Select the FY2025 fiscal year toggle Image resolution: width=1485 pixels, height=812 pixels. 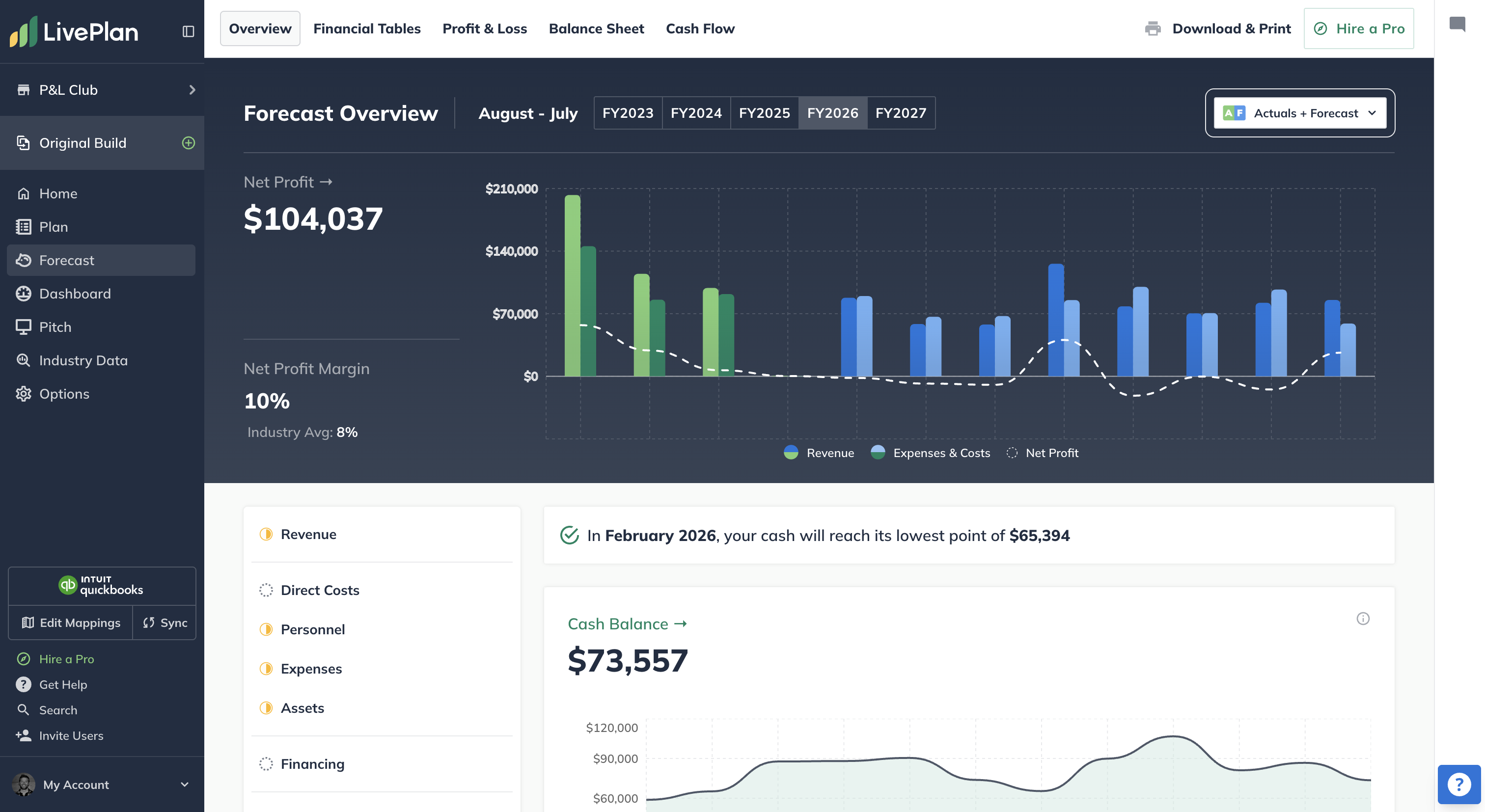tap(764, 113)
